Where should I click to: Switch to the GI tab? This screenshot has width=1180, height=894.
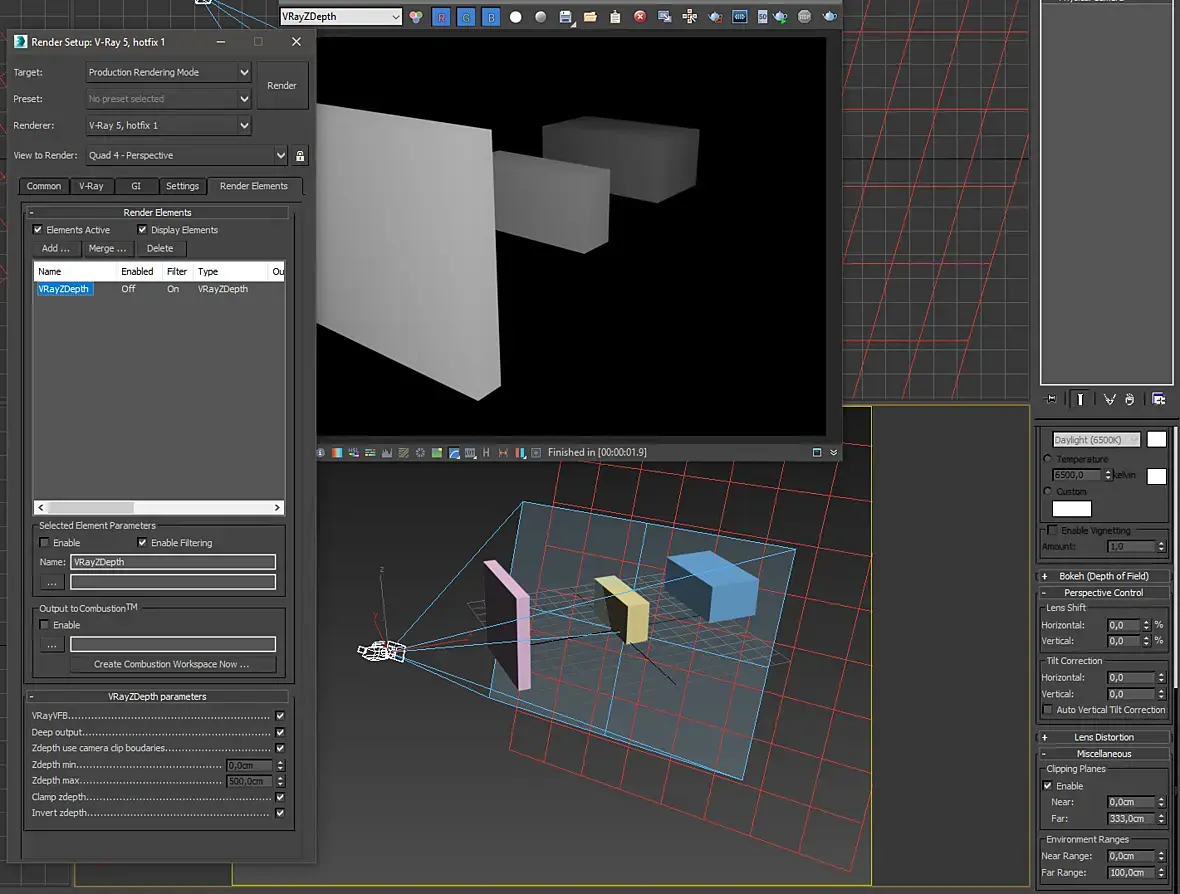136,186
